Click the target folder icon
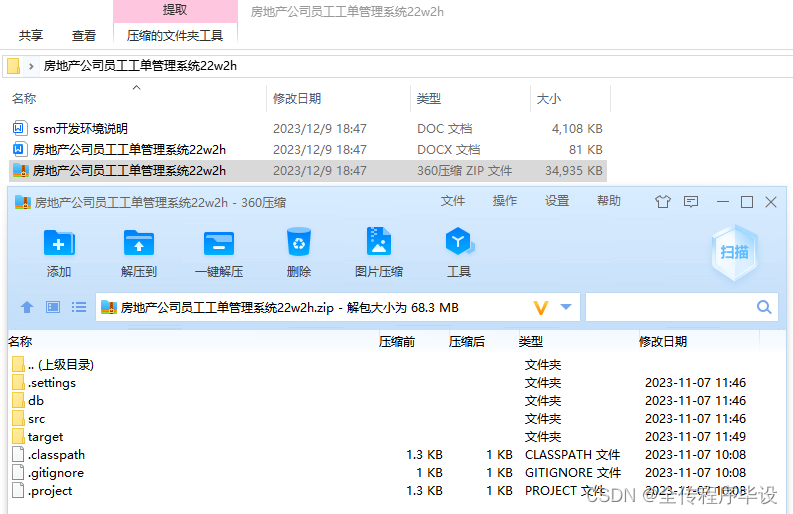793x514 pixels. pyautogui.click(x=18, y=436)
